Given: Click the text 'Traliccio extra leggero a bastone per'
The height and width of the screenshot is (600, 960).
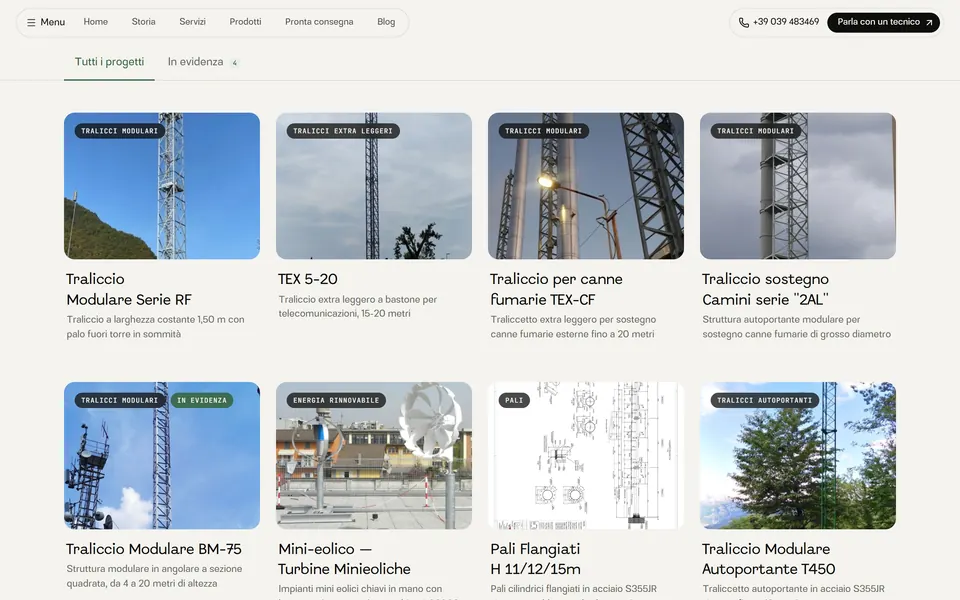Looking at the screenshot, I should pos(358,299).
